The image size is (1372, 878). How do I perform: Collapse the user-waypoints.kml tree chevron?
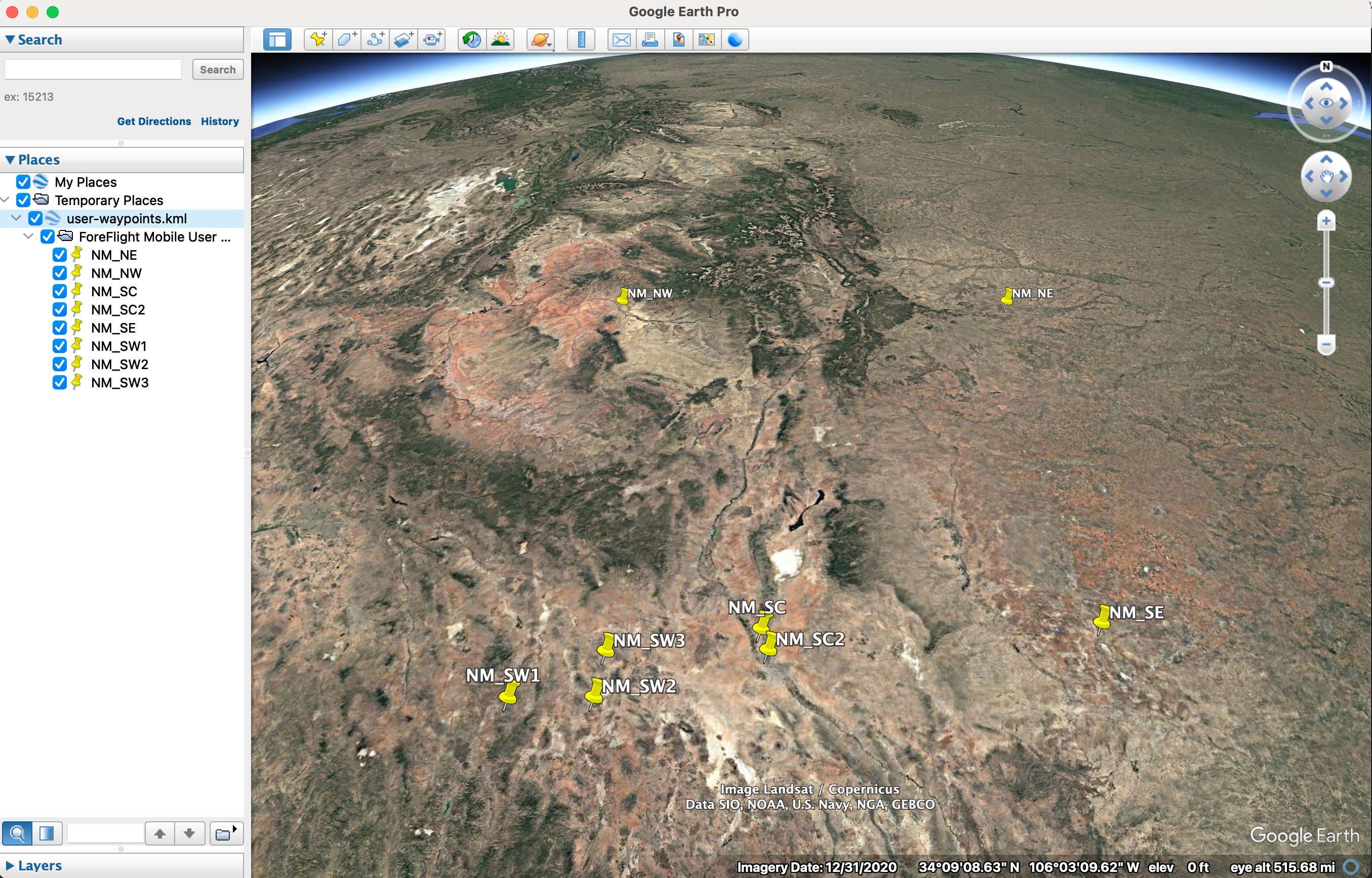(x=17, y=218)
